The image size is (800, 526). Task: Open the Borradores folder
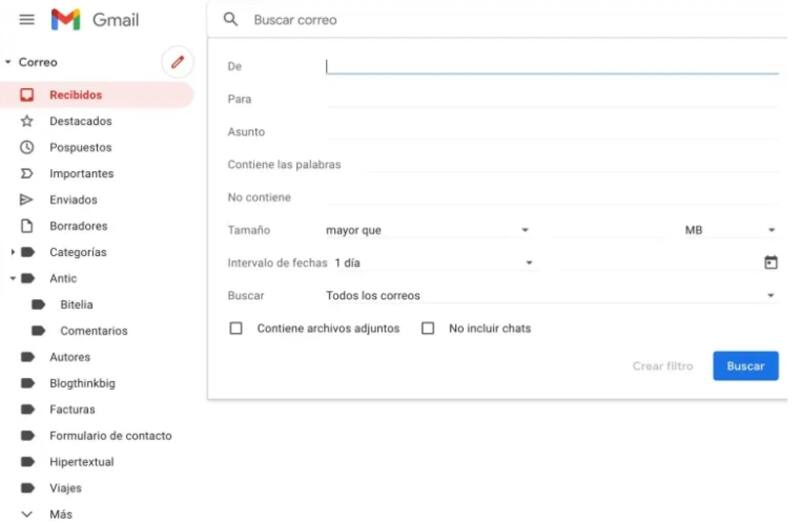(x=78, y=226)
